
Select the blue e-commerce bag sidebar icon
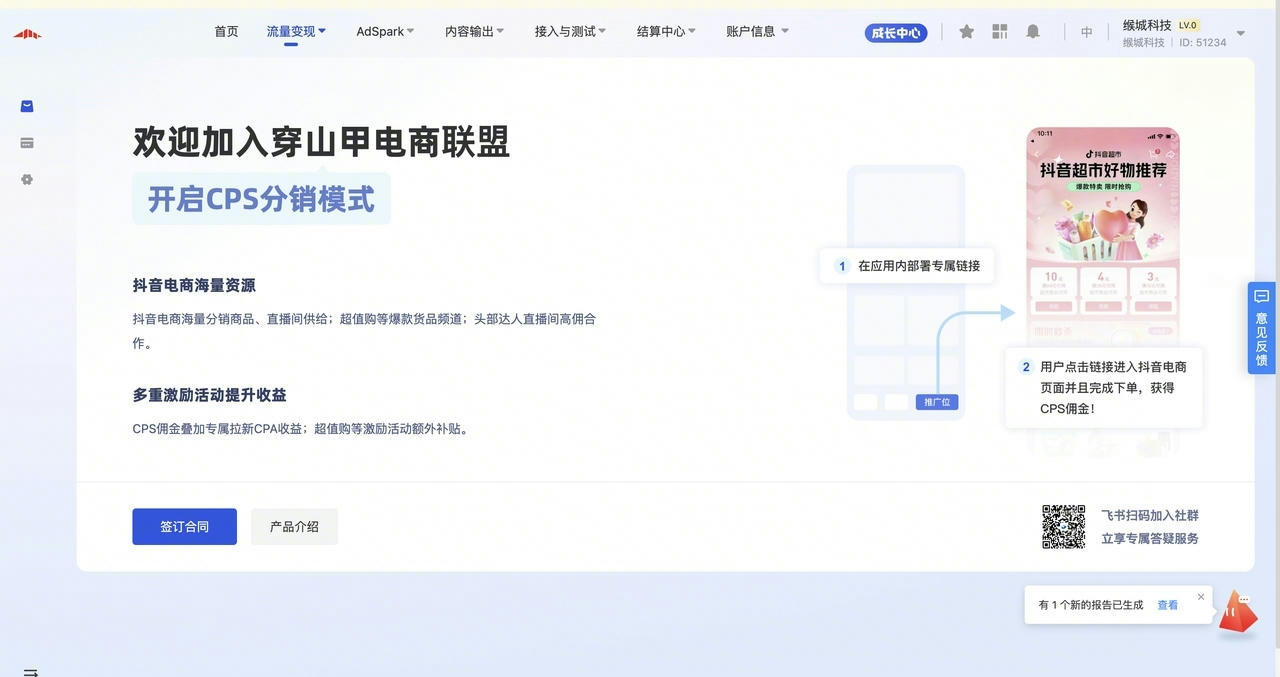(27, 106)
